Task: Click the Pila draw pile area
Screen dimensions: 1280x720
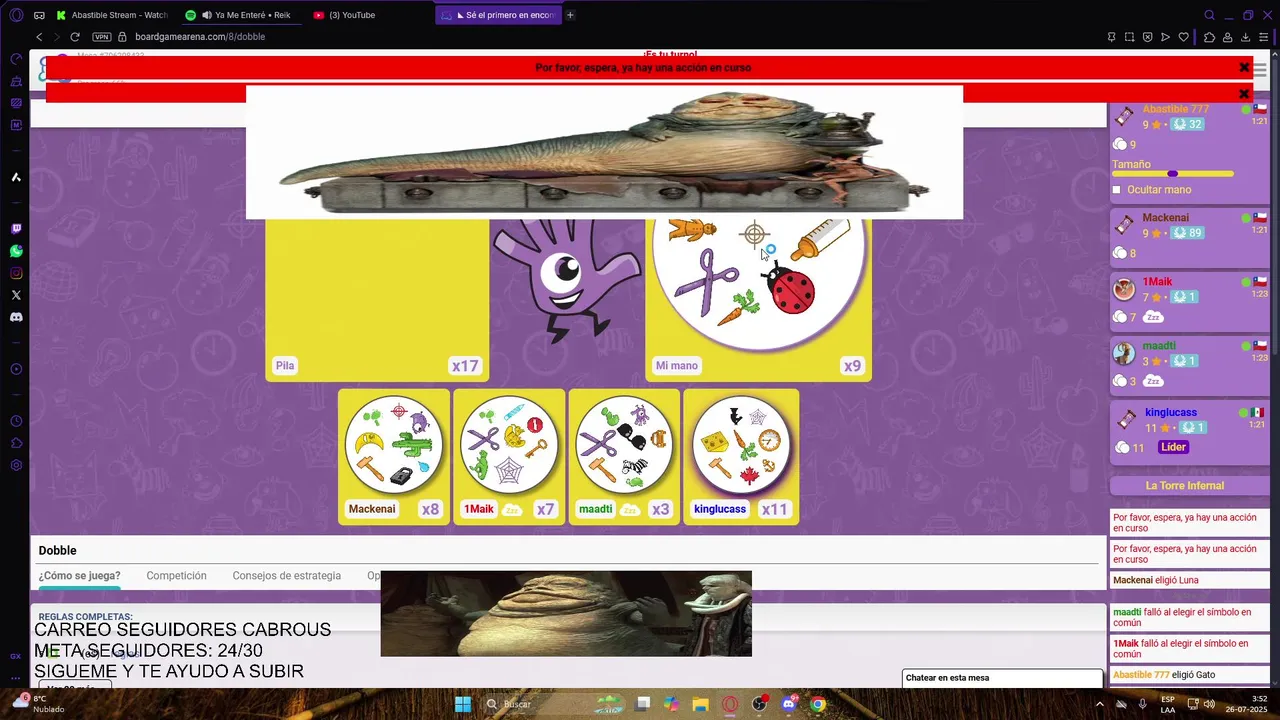Action: click(377, 300)
